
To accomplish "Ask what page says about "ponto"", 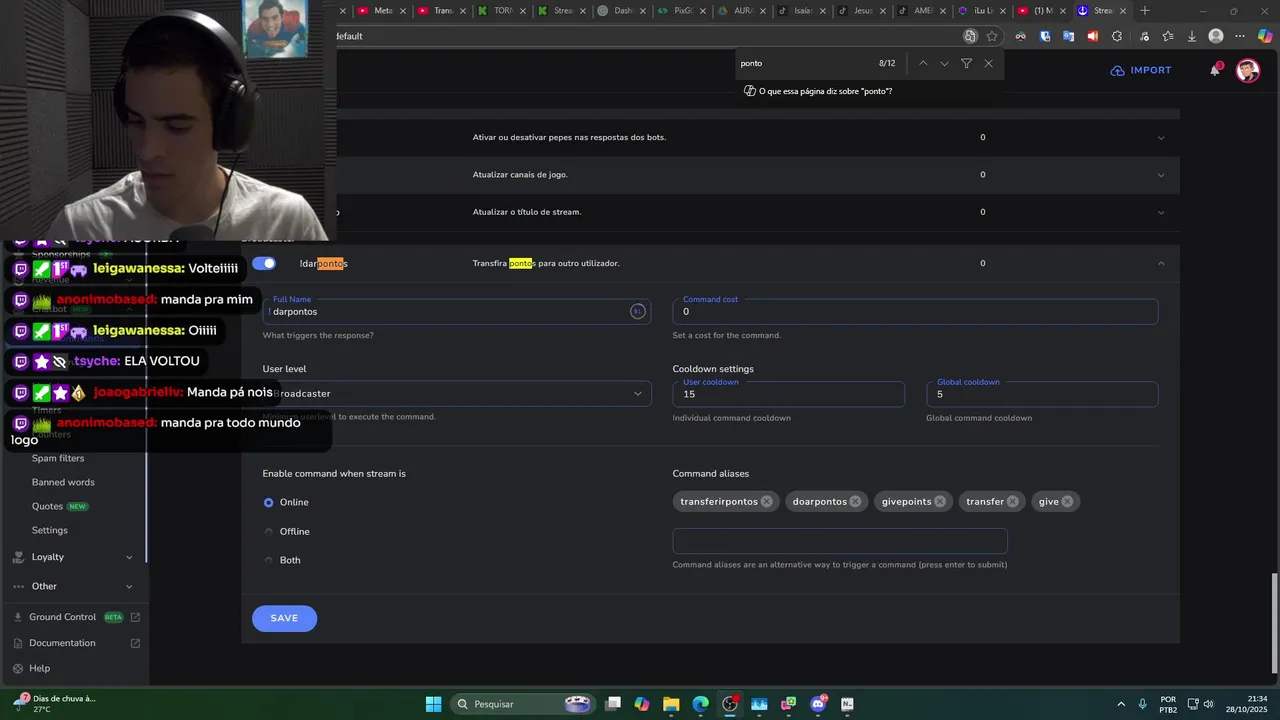I will click(x=818, y=91).
